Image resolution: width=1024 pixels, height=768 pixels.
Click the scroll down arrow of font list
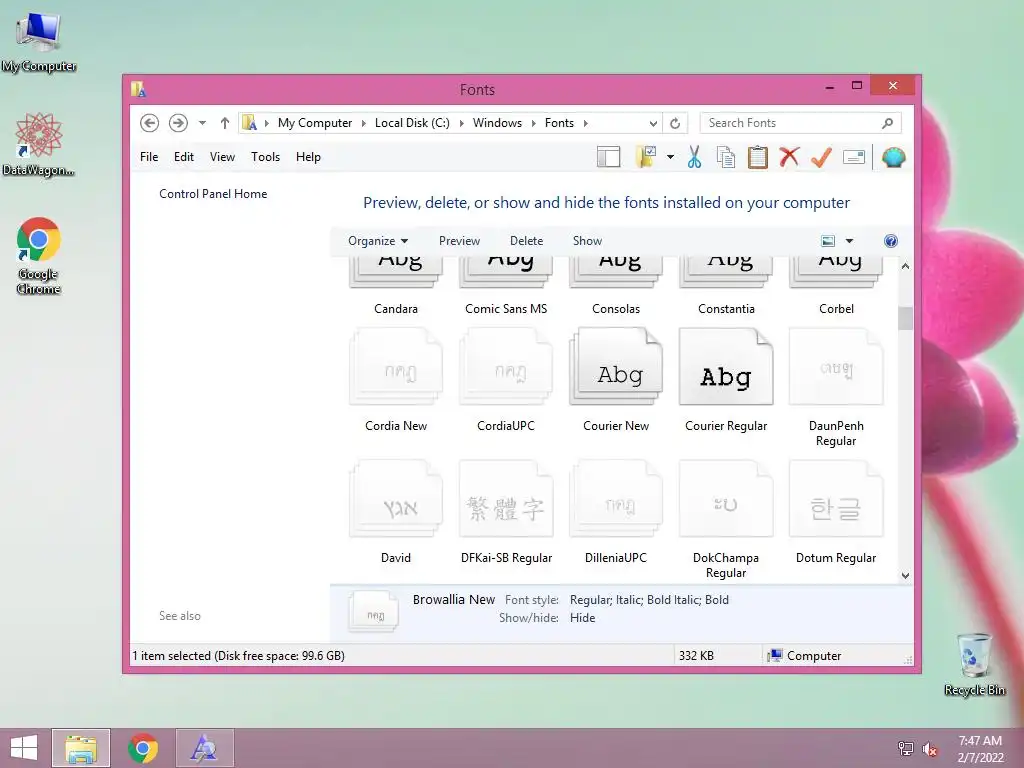[905, 575]
